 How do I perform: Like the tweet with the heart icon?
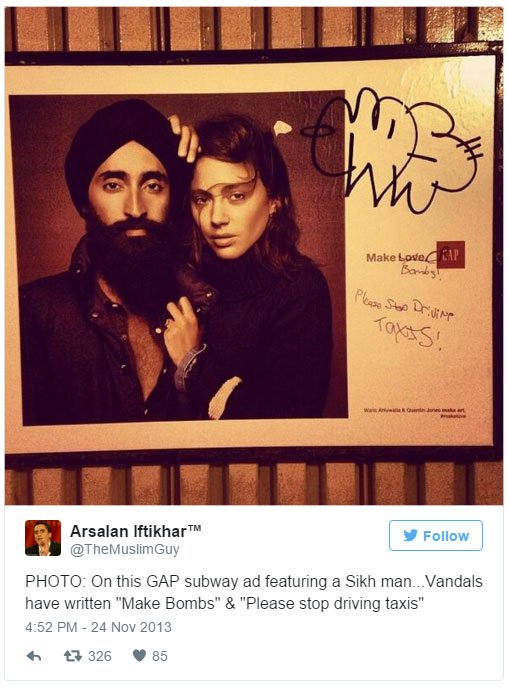point(139,655)
